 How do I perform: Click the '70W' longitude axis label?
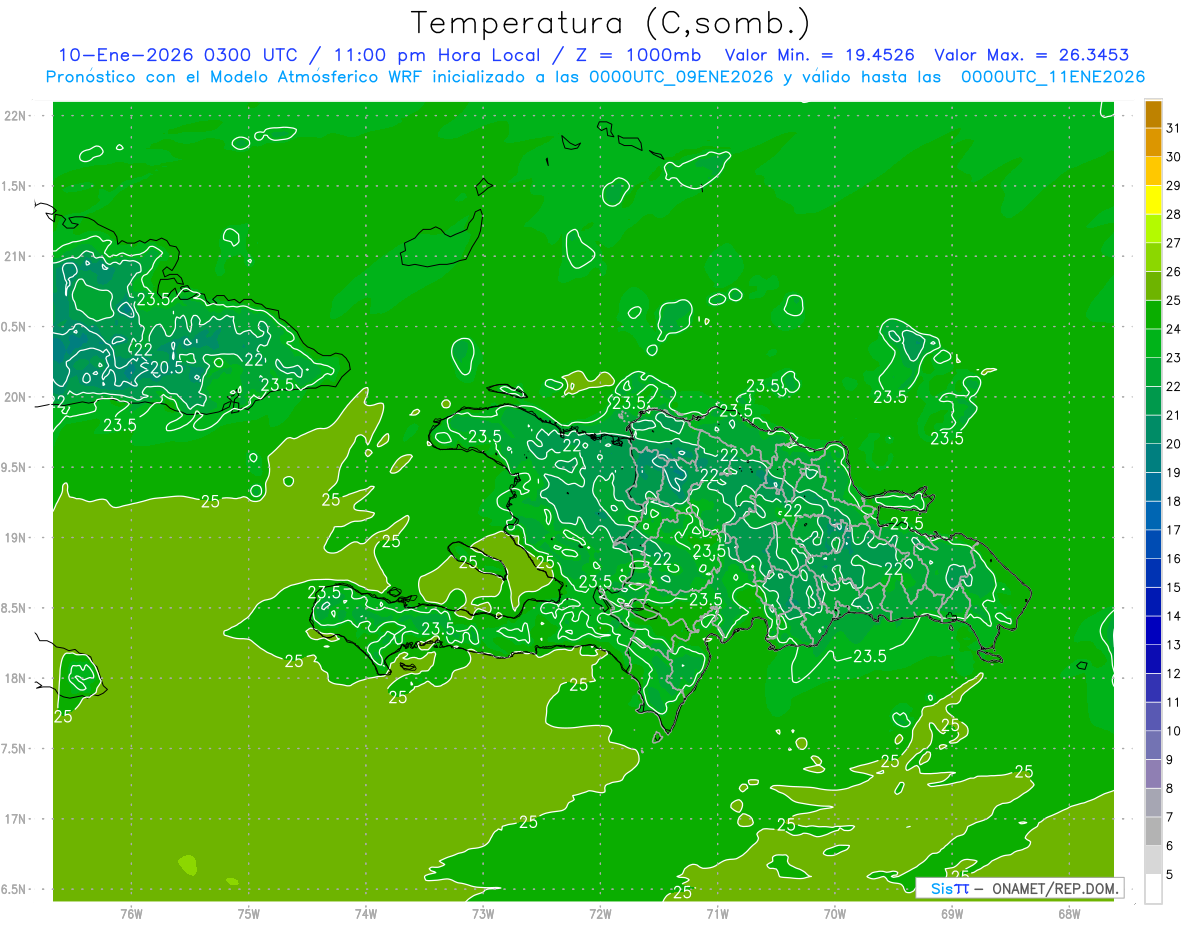835,913
